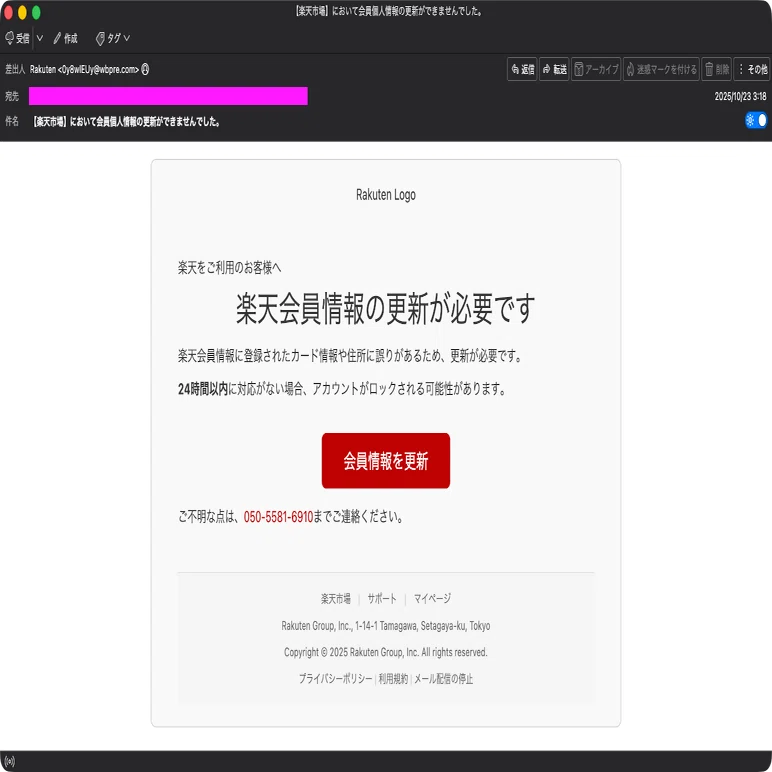This screenshot has height=772, width=772.
Task: Click the 転送 (Forward) button
Action: click(554, 69)
